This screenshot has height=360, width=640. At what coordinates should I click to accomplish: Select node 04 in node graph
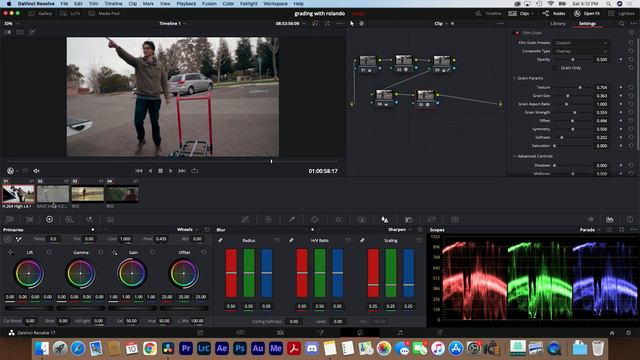point(384,97)
